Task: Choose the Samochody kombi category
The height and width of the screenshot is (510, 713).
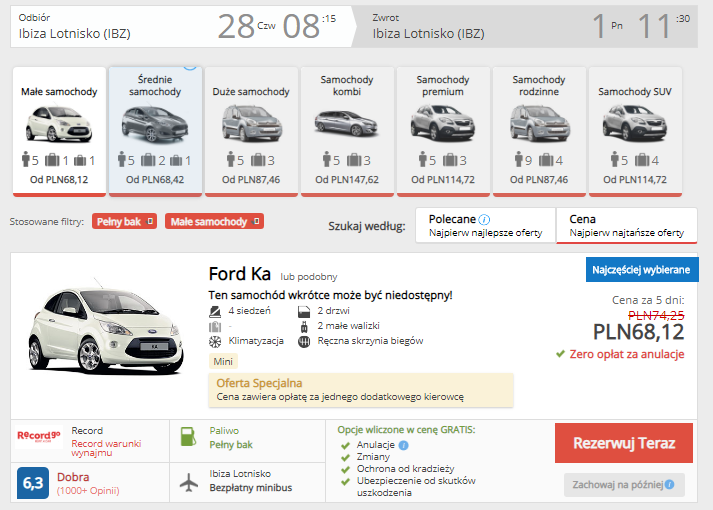Action: click(x=347, y=132)
